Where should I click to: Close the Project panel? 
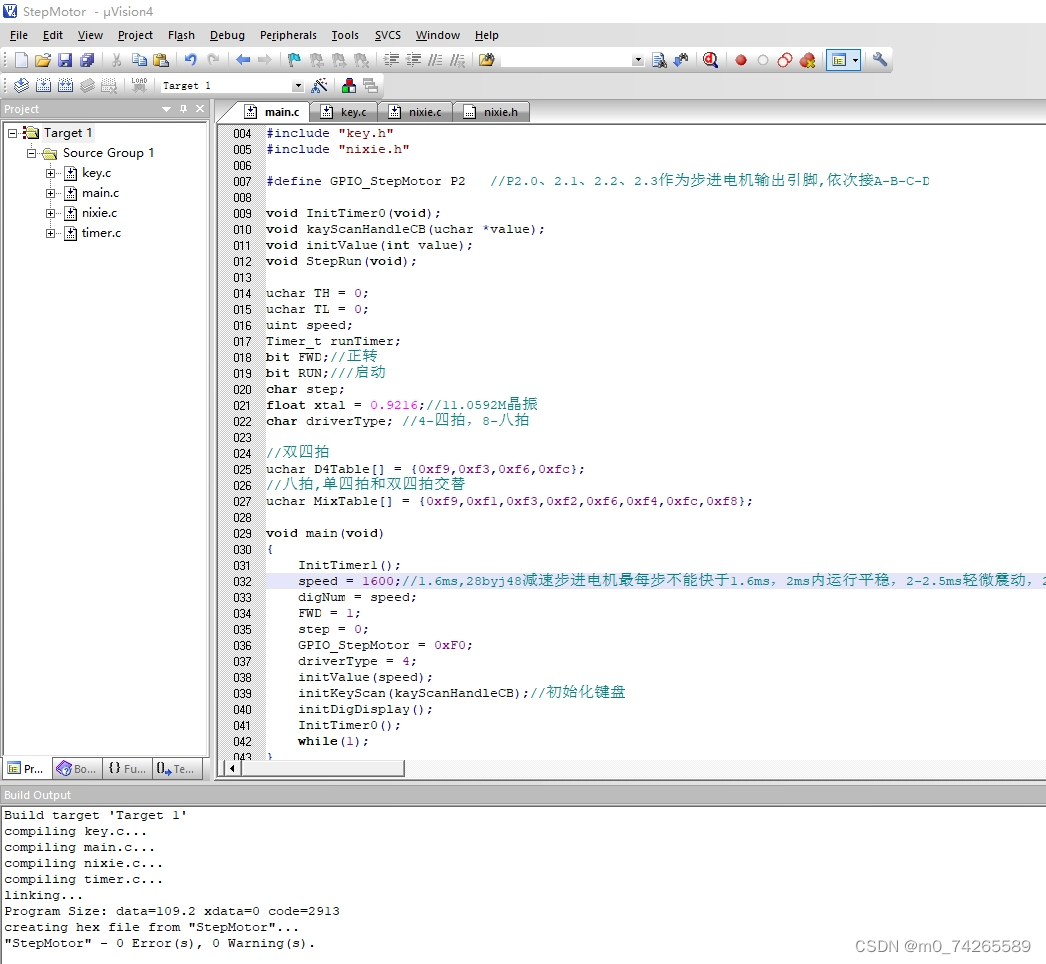click(x=200, y=109)
